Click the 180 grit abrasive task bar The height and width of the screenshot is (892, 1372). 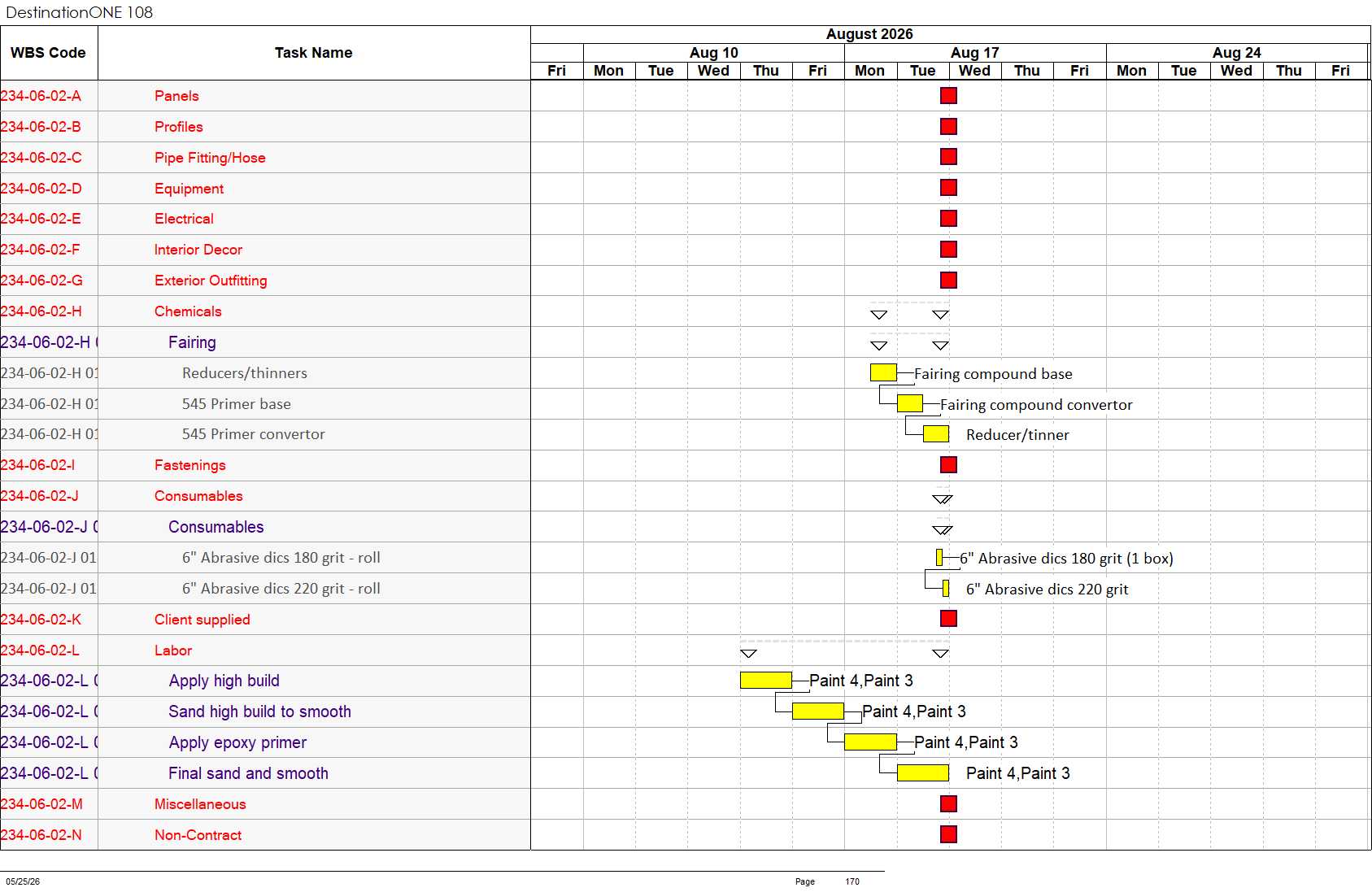tap(939, 558)
